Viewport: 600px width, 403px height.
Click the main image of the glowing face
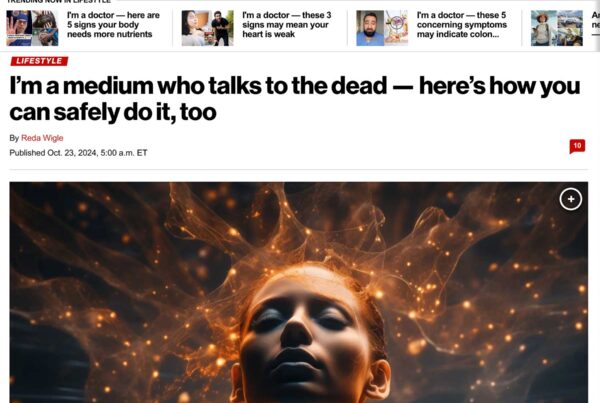[299, 292]
